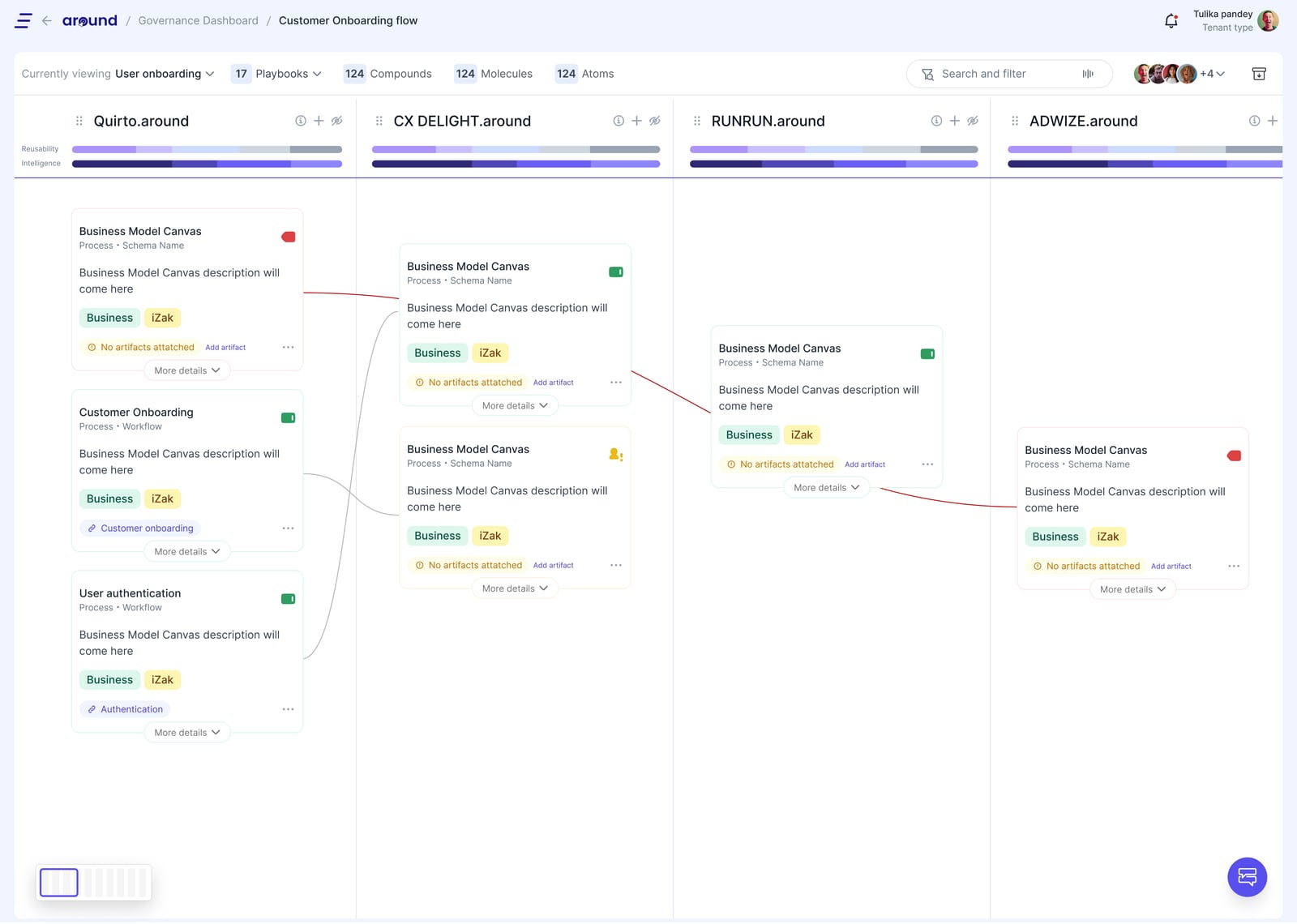The height and width of the screenshot is (924, 1297).
Task: Click the minimap viewport thumbnail
Action: tap(59, 882)
